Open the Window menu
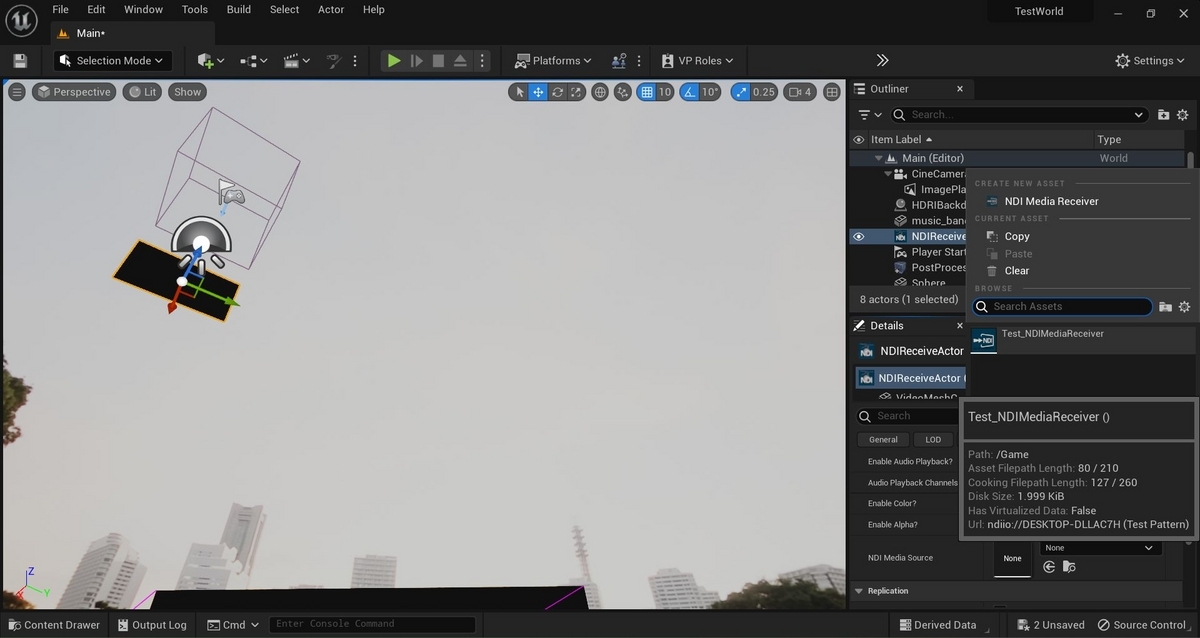This screenshot has height=638, width=1200. pos(143,10)
